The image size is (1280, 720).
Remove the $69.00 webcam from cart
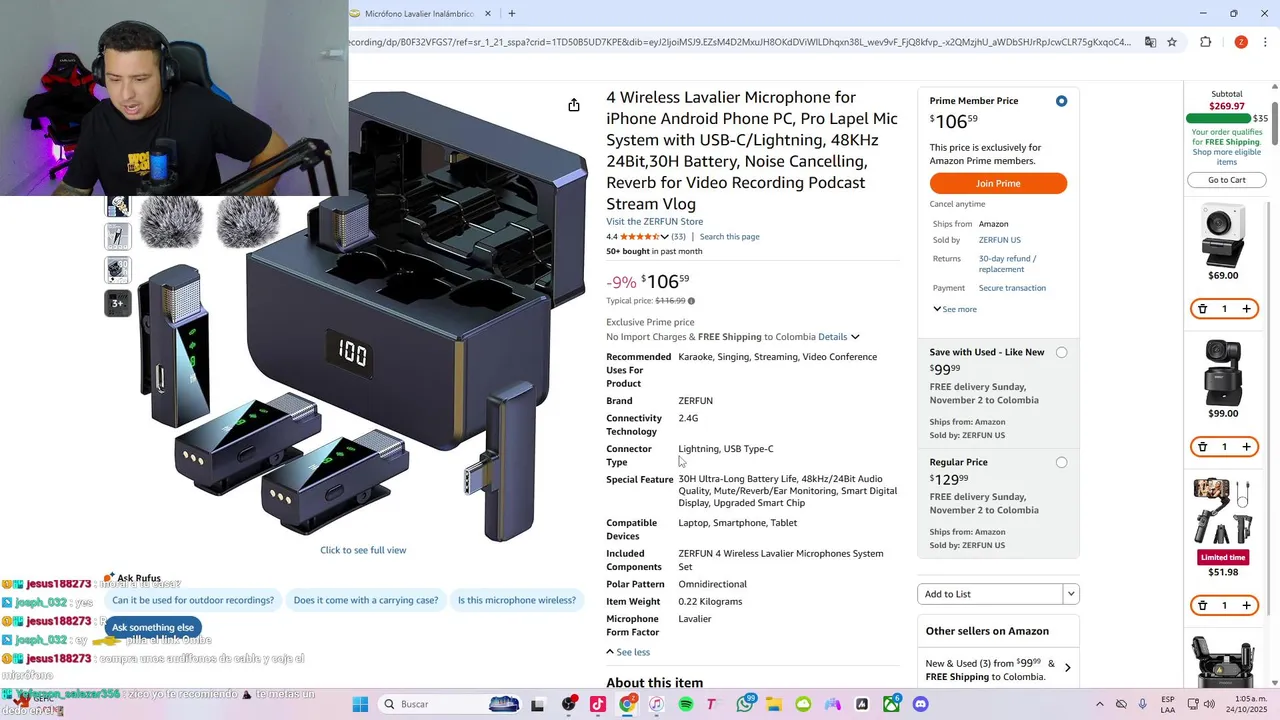1202,309
